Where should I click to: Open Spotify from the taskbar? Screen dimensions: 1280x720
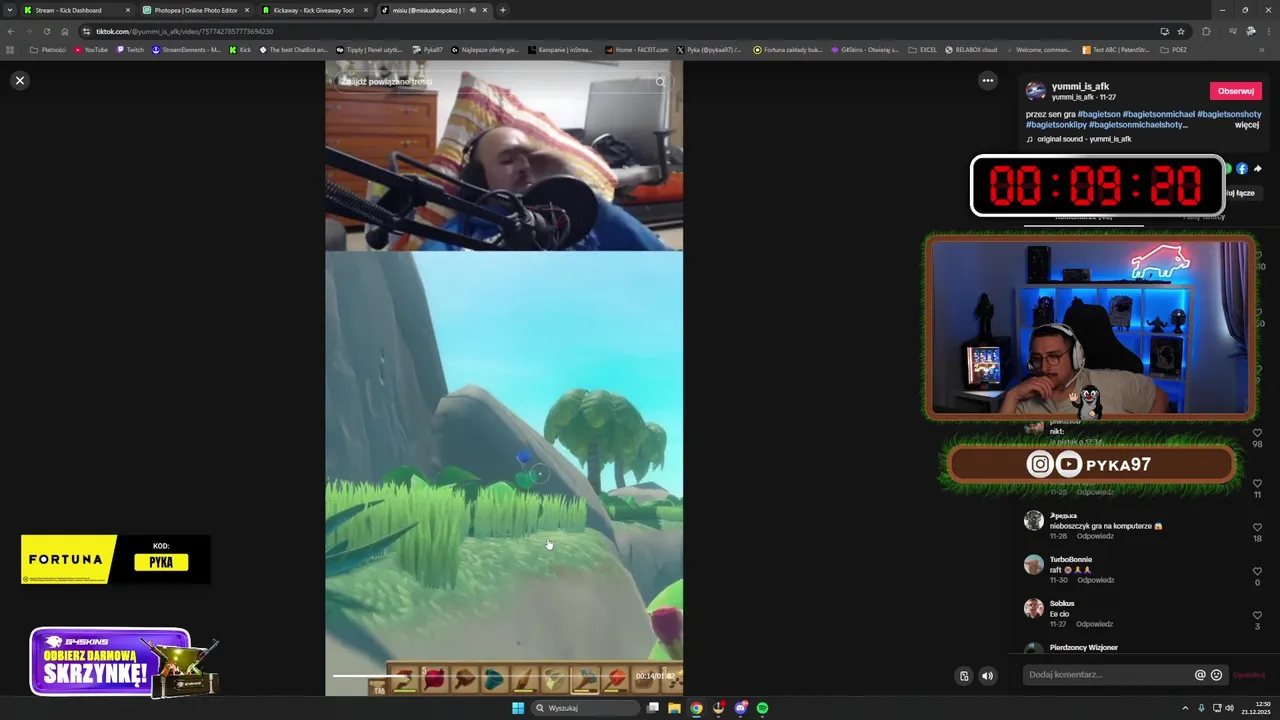tap(762, 708)
